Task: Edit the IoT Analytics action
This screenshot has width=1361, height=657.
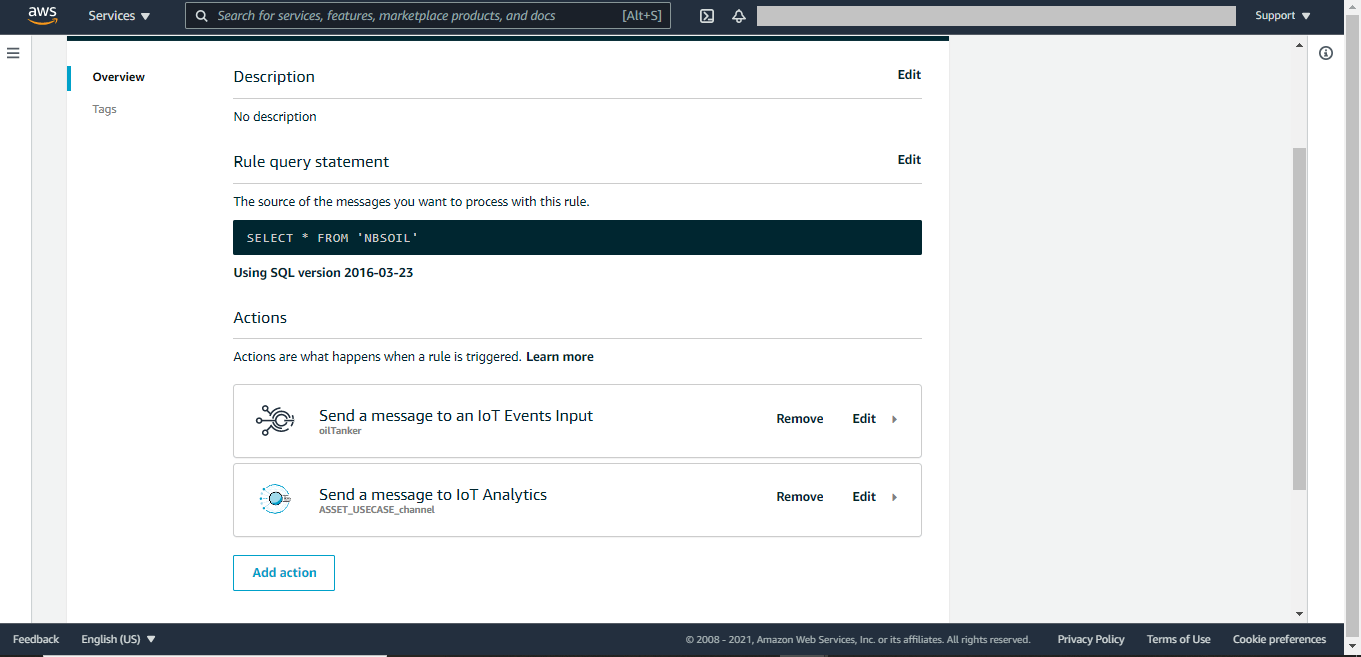Action: (864, 497)
